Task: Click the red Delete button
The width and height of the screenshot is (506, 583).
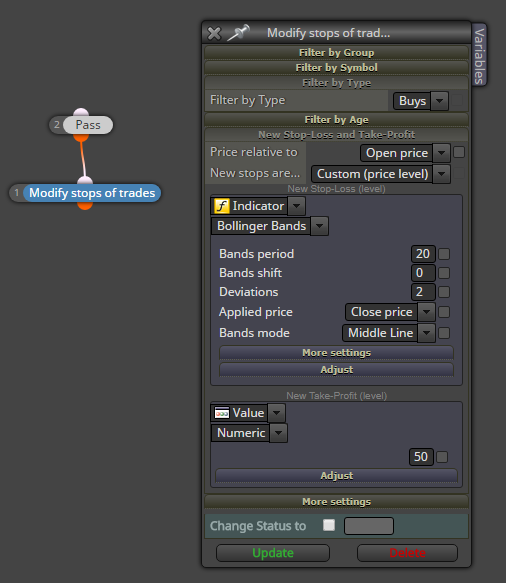Action: pos(407,553)
